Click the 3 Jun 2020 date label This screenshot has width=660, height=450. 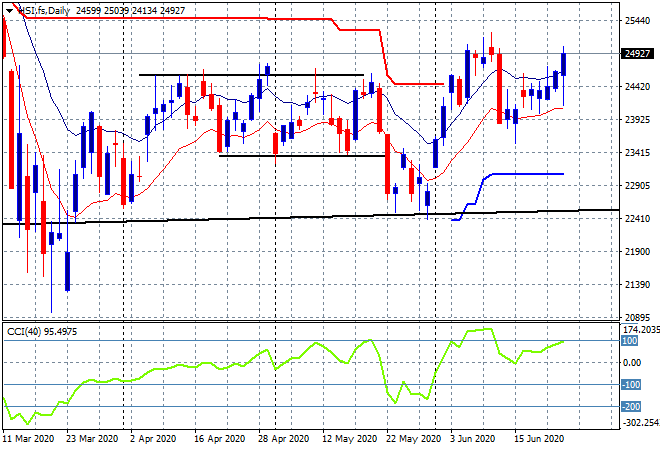point(472,439)
